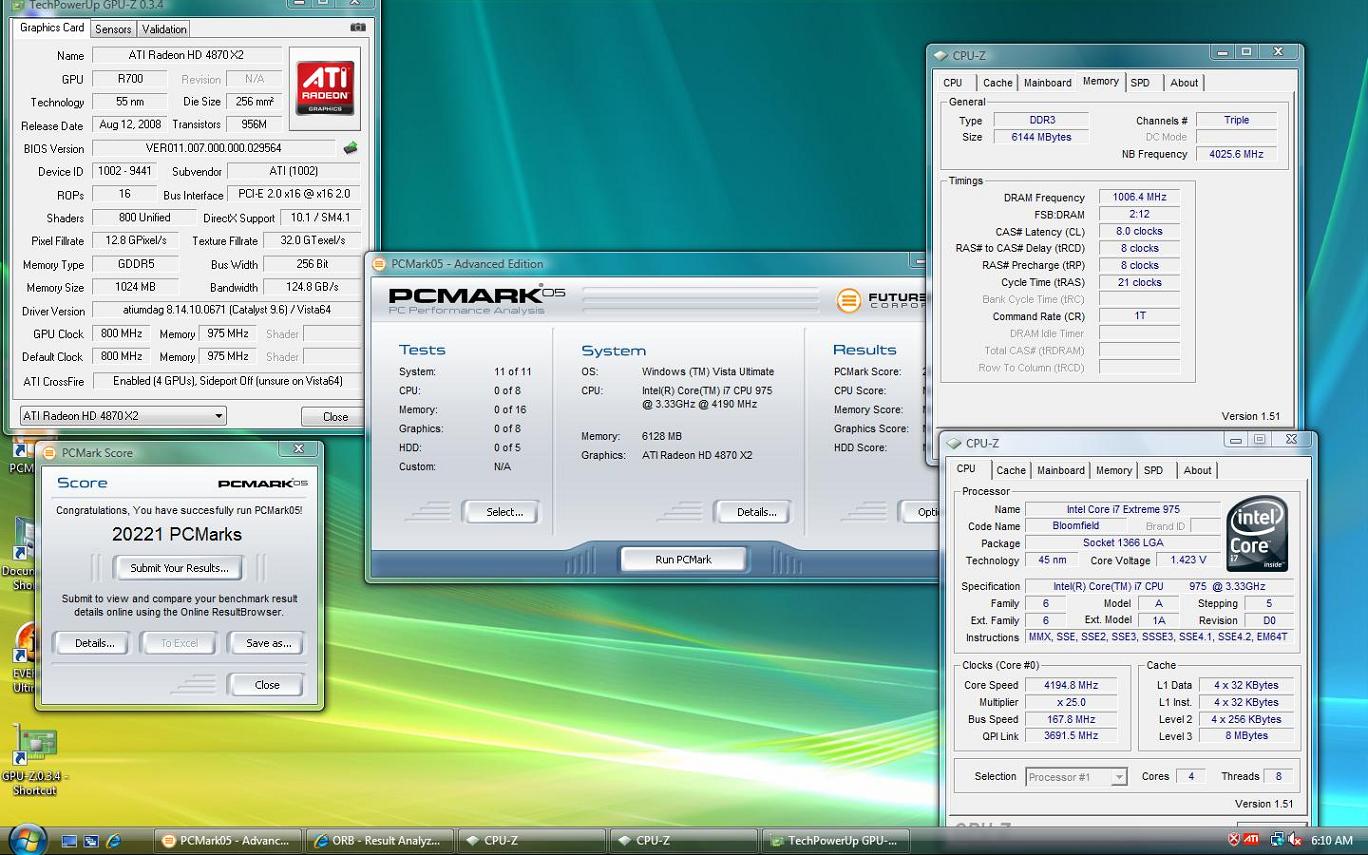Open SPD tab in lower CPU-Z processor window
This screenshot has width=1368, height=855.
[x=1153, y=470]
